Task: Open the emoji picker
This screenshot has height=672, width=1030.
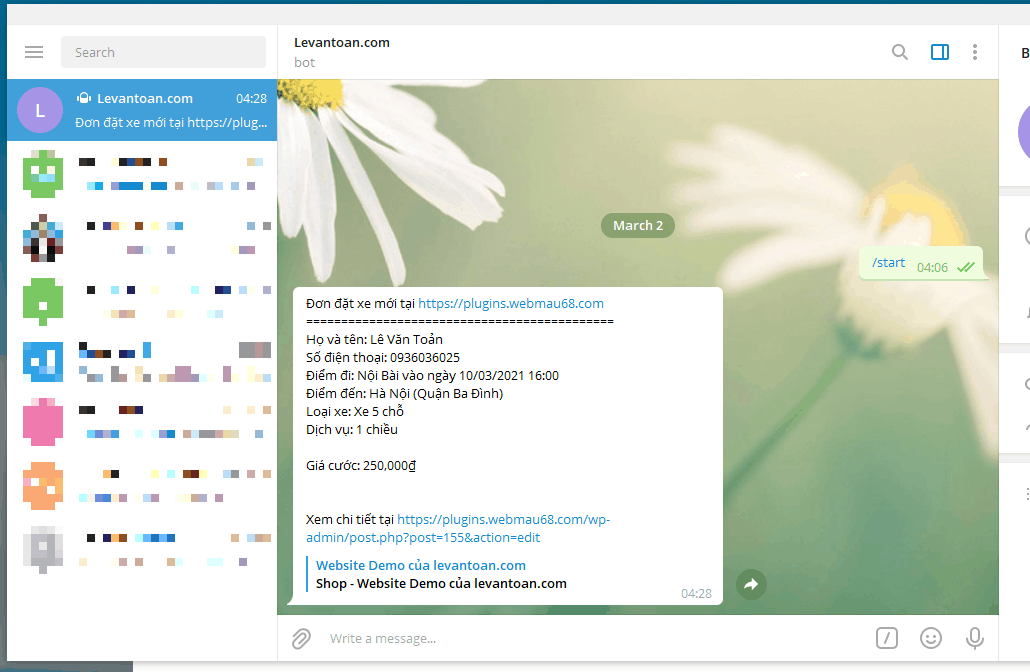Action: pyautogui.click(x=930, y=638)
